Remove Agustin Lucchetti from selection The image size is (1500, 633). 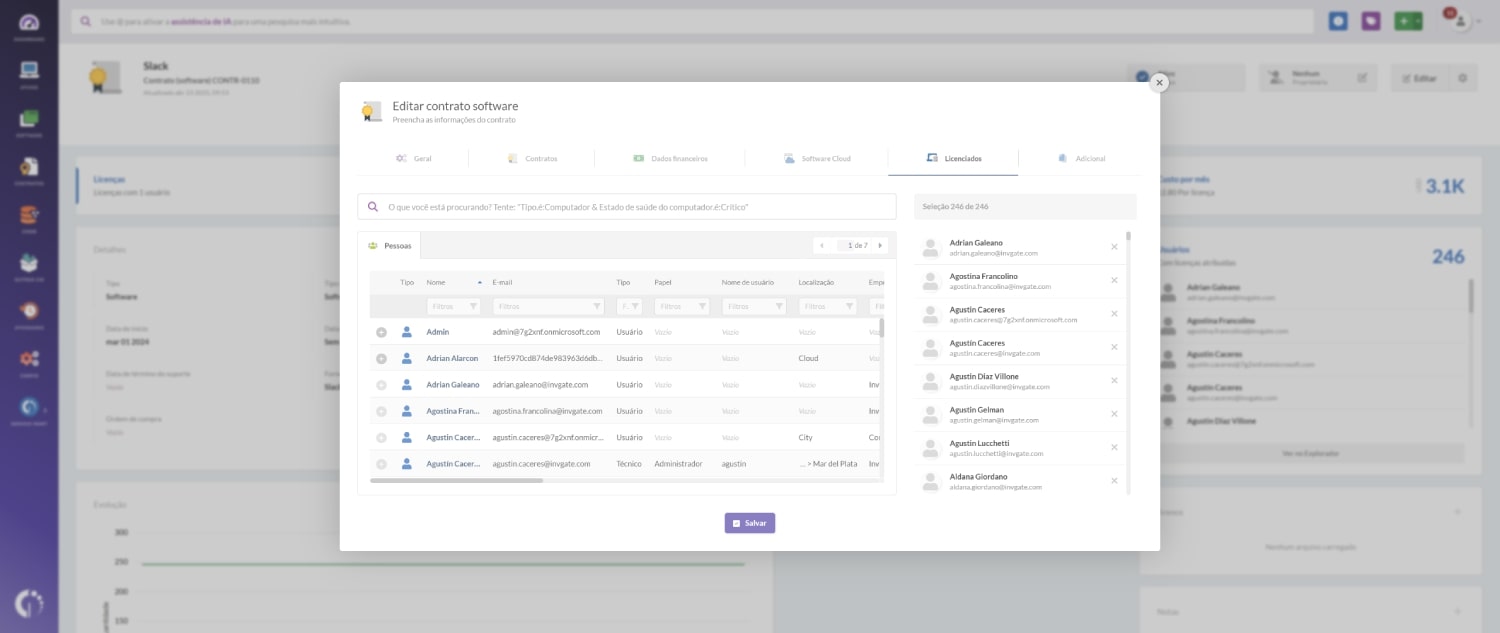(x=1114, y=447)
